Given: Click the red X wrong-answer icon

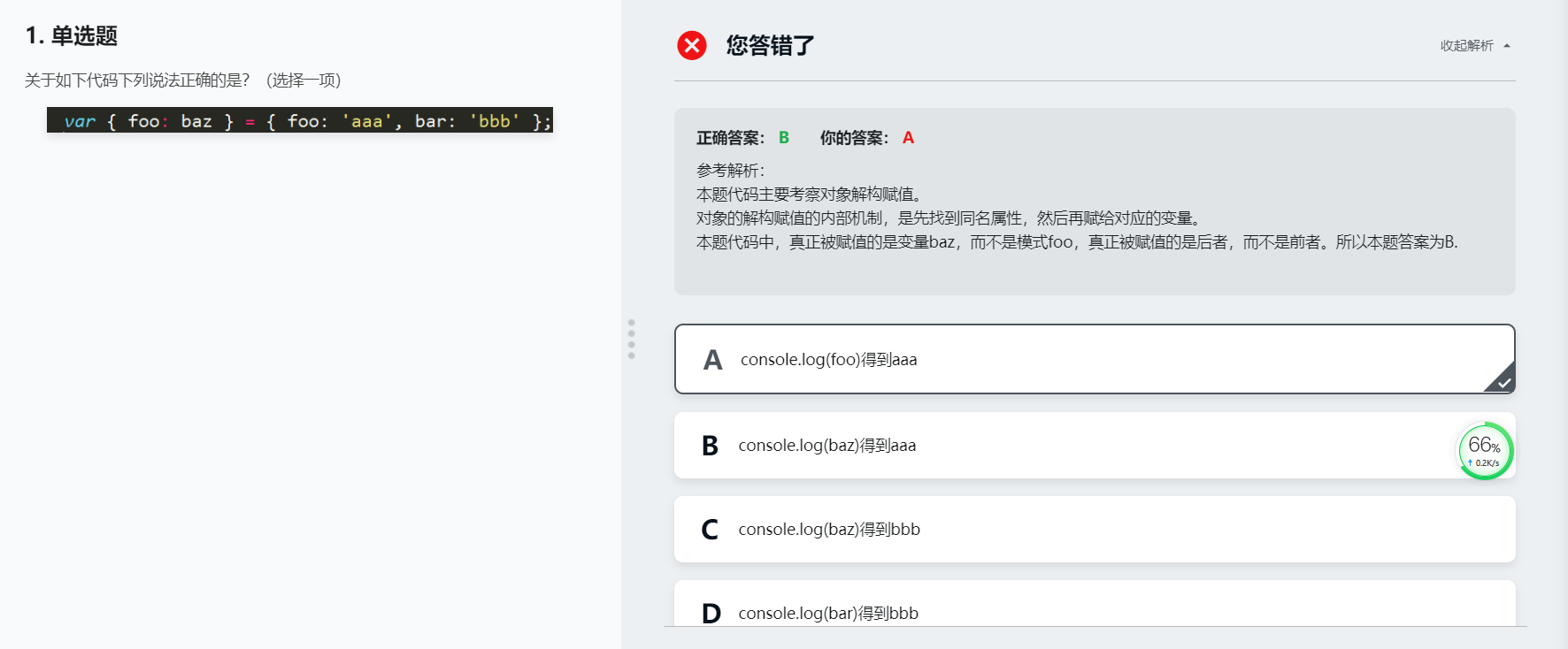Looking at the screenshot, I should (692, 45).
